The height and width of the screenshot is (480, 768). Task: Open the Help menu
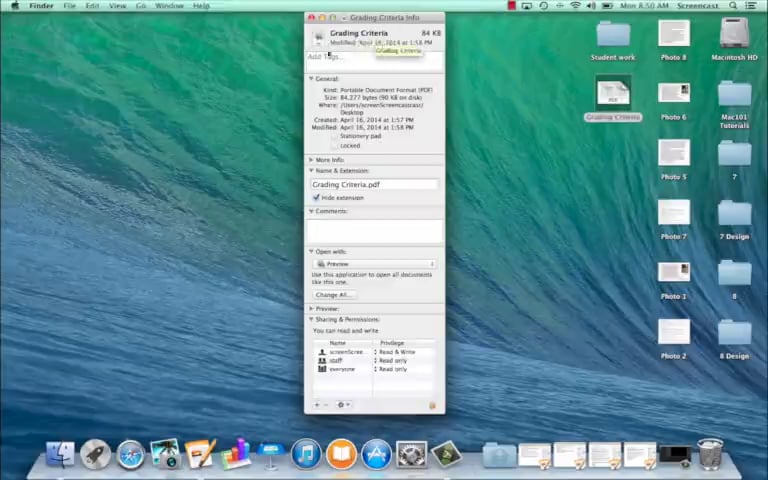point(201,6)
